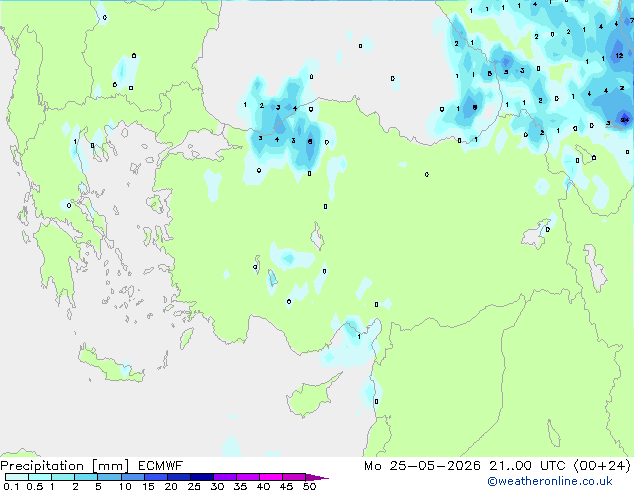634x490 pixels.
Task: Click the 'Precipitation' word in the map title
Action: coord(42,466)
